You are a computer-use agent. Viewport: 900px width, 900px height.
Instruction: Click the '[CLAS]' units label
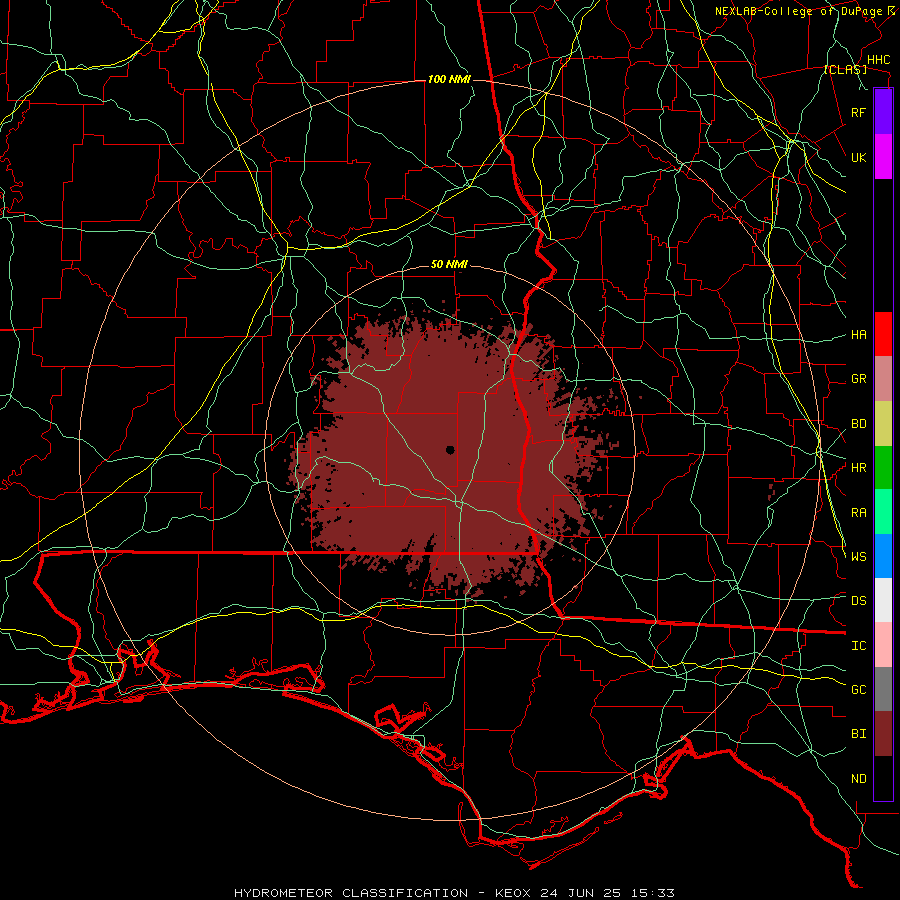(845, 69)
